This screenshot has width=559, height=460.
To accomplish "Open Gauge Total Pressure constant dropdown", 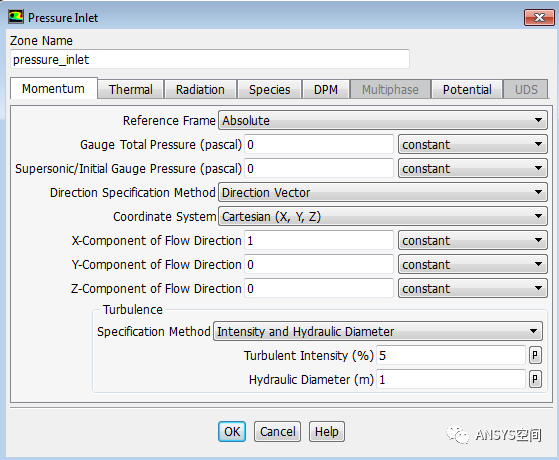I will click(x=472, y=144).
